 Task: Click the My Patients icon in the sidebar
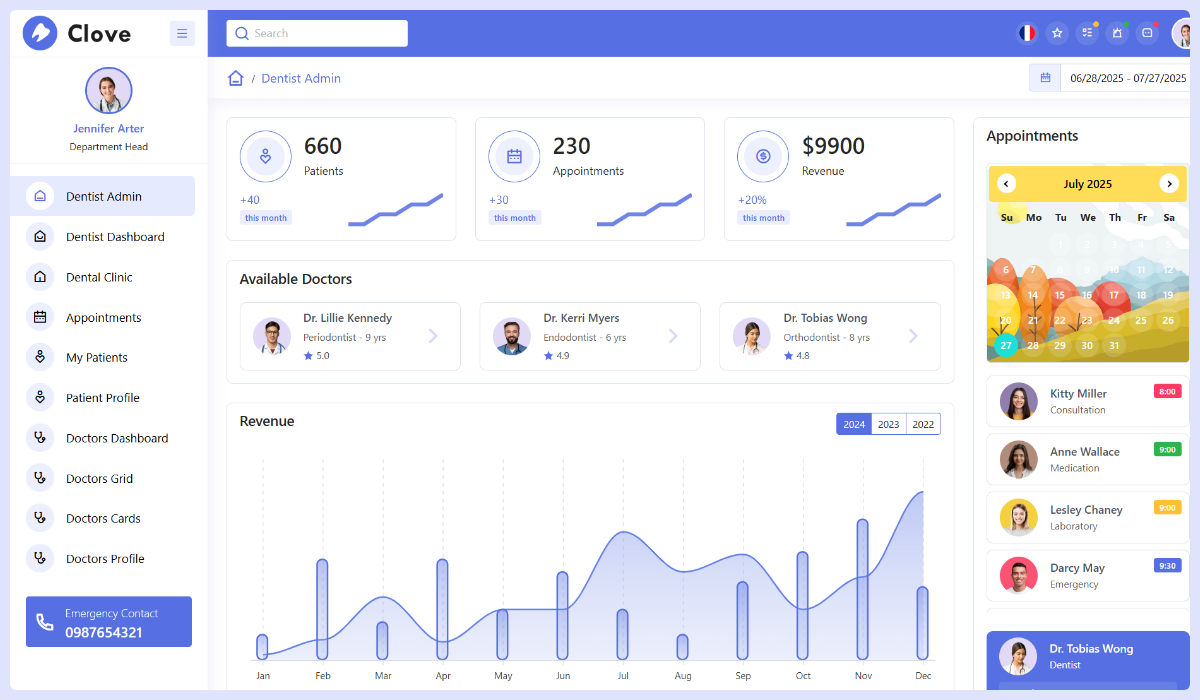39,357
